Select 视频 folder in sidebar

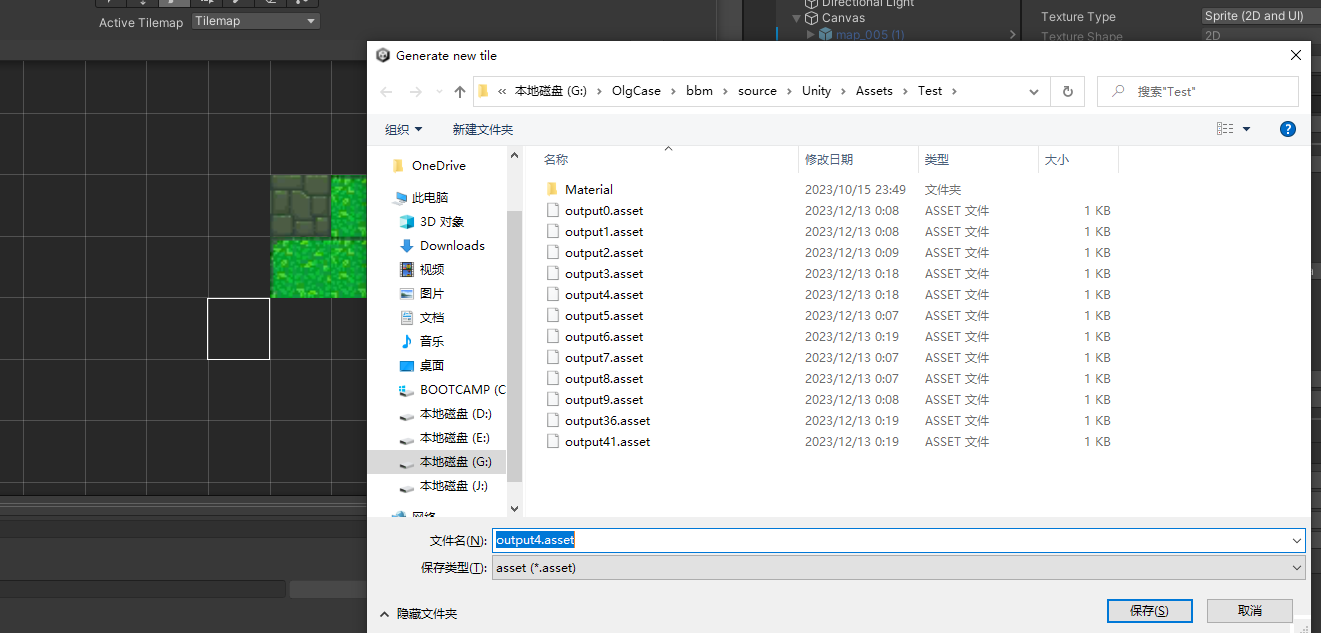click(x=431, y=269)
